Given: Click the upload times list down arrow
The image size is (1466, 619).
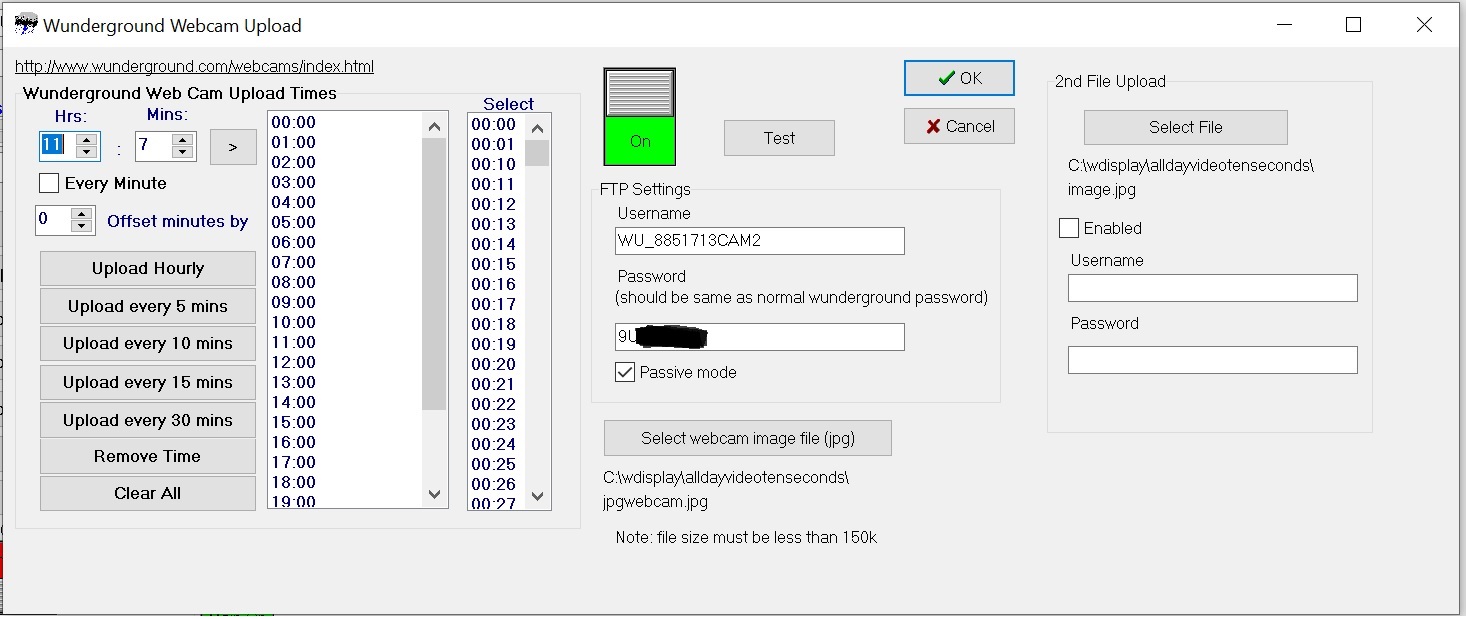Looking at the screenshot, I should pyautogui.click(x=434, y=494).
